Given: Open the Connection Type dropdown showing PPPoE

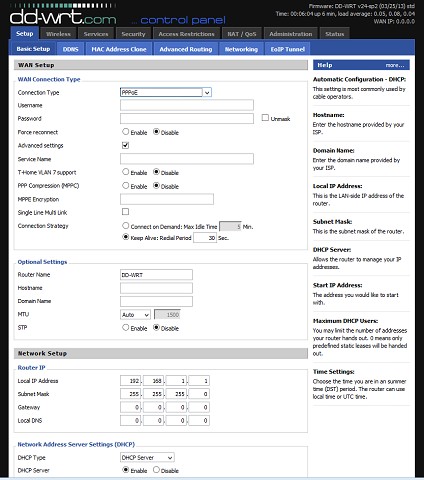Looking at the screenshot, I should pyautogui.click(x=166, y=92).
